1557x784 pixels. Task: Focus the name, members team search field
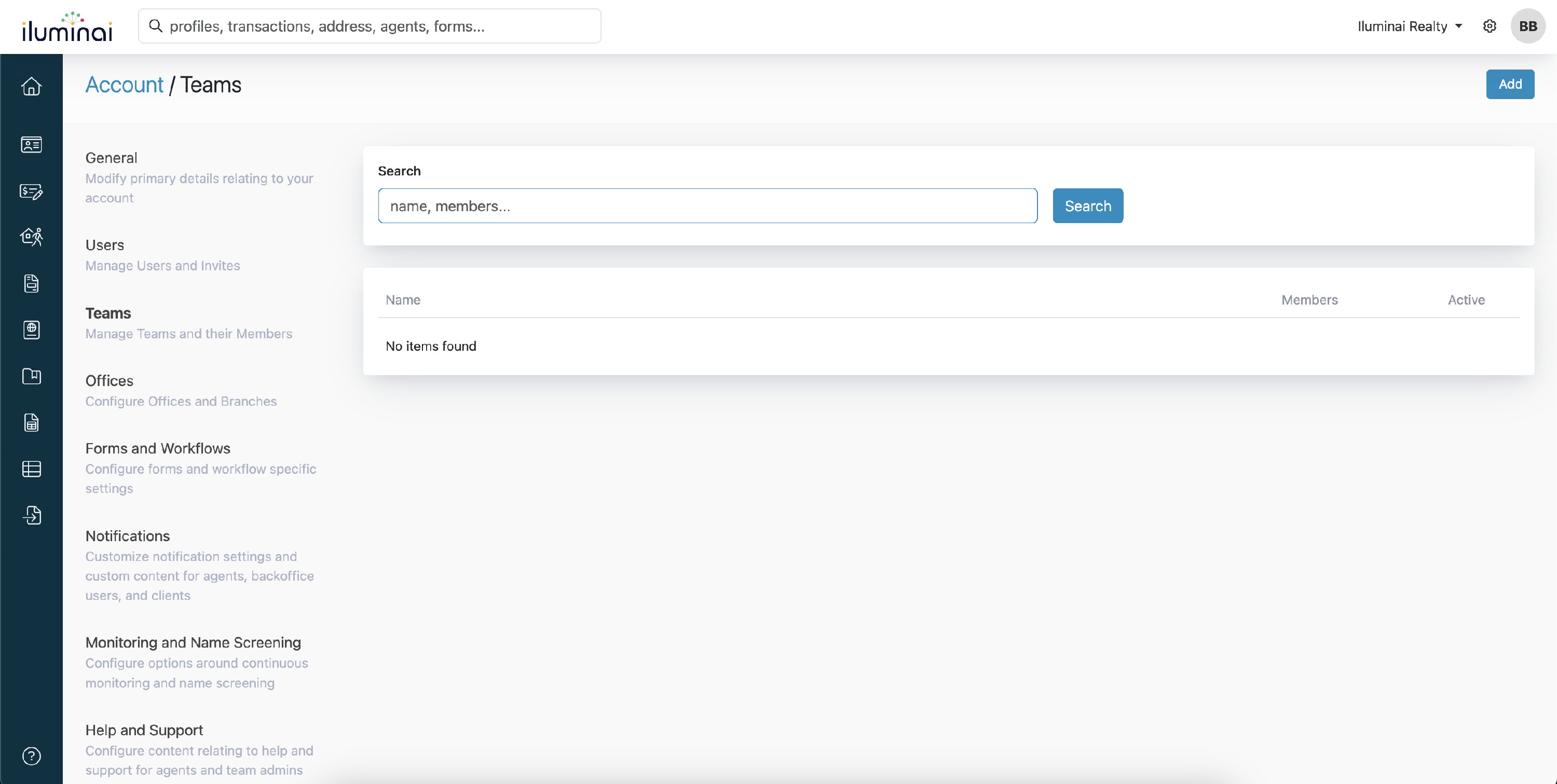(x=708, y=205)
